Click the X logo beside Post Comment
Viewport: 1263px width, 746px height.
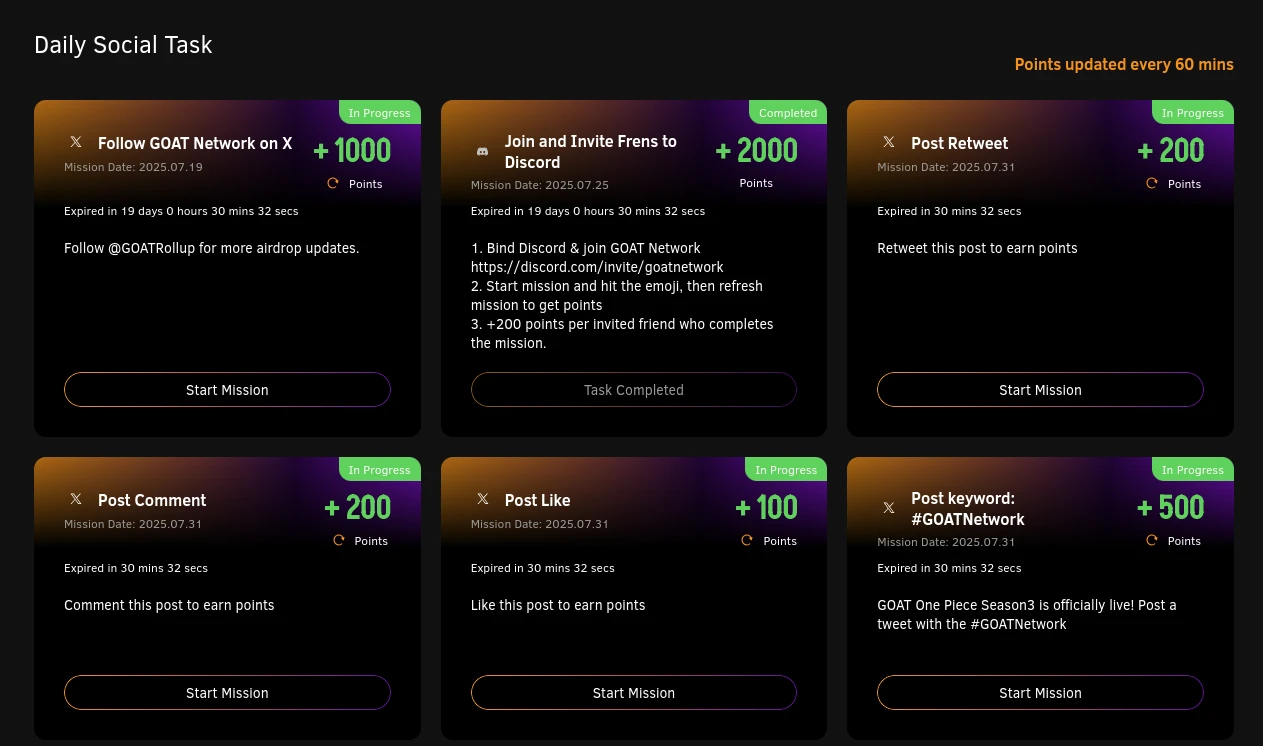tap(76, 499)
